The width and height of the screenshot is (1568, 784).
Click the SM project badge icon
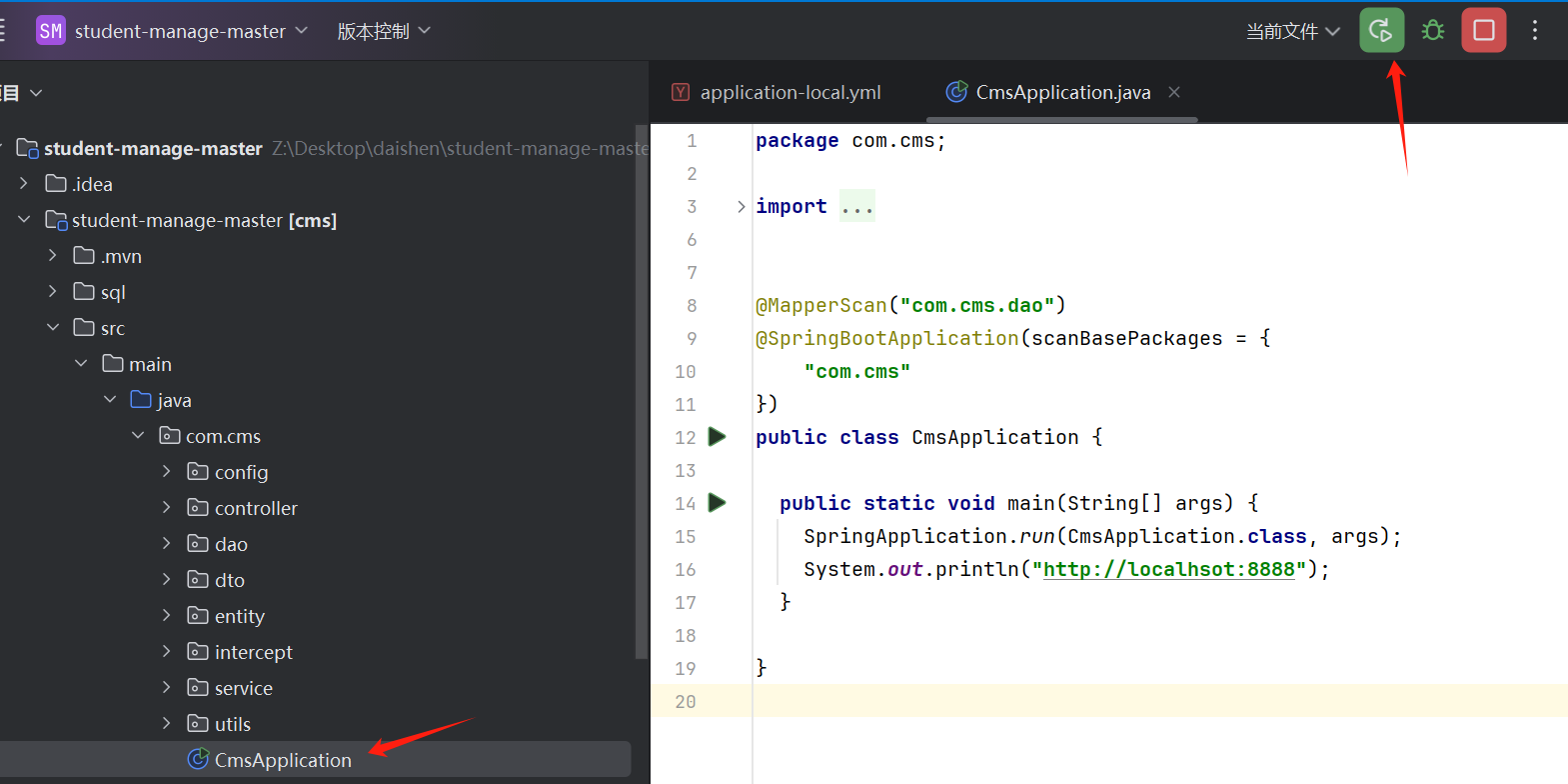point(50,31)
